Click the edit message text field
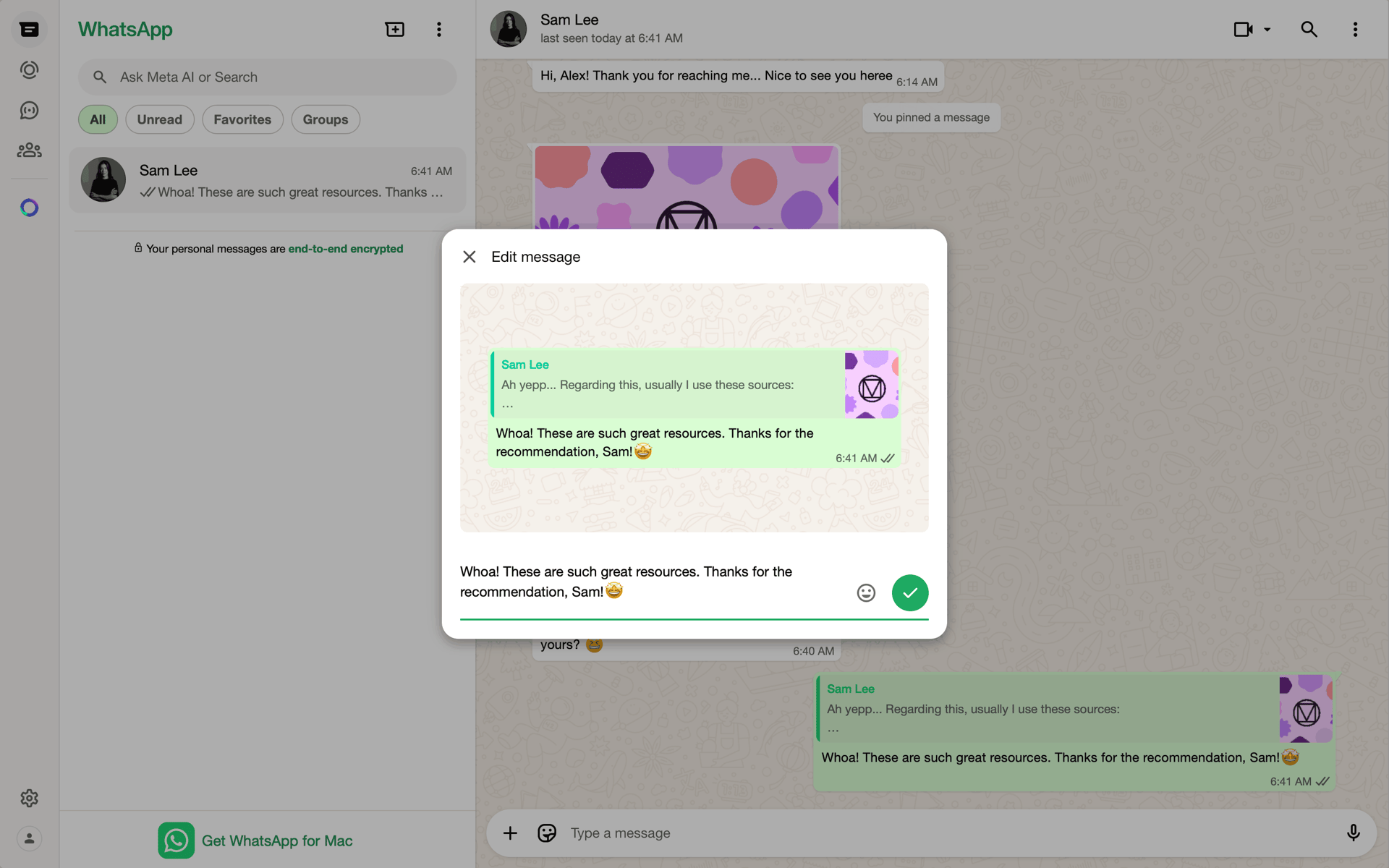The image size is (1389, 868). [x=651, y=582]
